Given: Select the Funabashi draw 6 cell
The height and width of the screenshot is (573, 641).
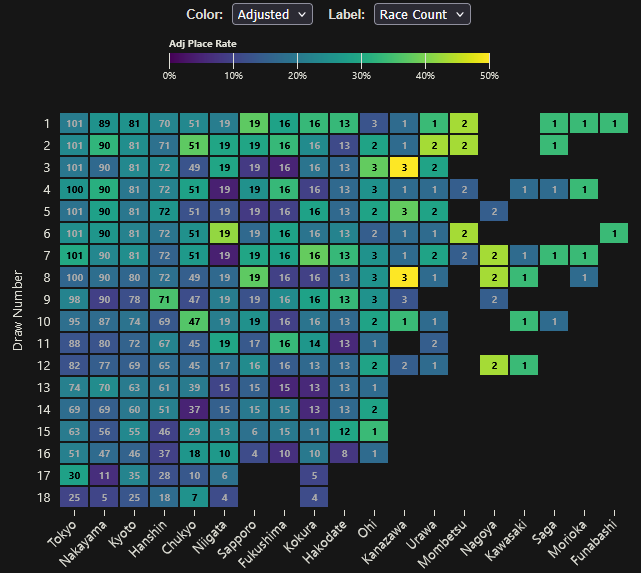Looking at the screenshot, I should tap(614, 233).
